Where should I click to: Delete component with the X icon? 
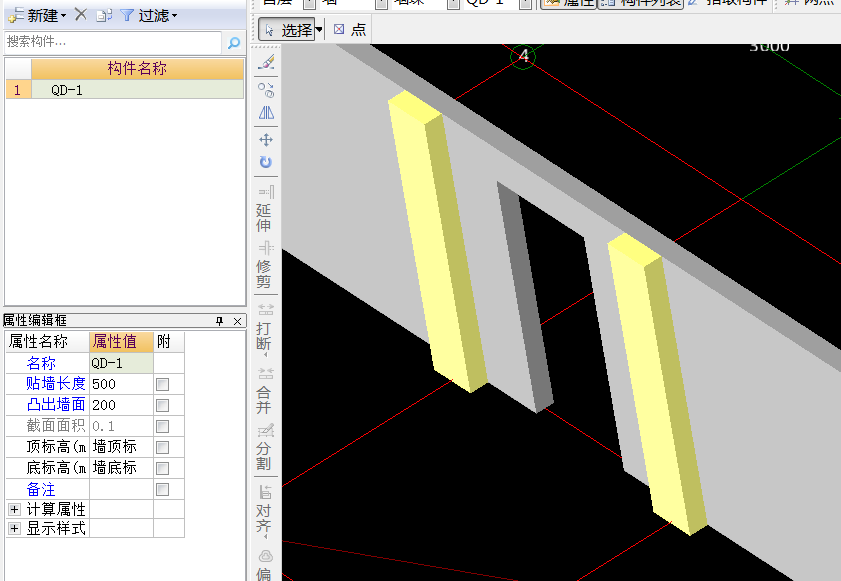[x=81, y=14]
